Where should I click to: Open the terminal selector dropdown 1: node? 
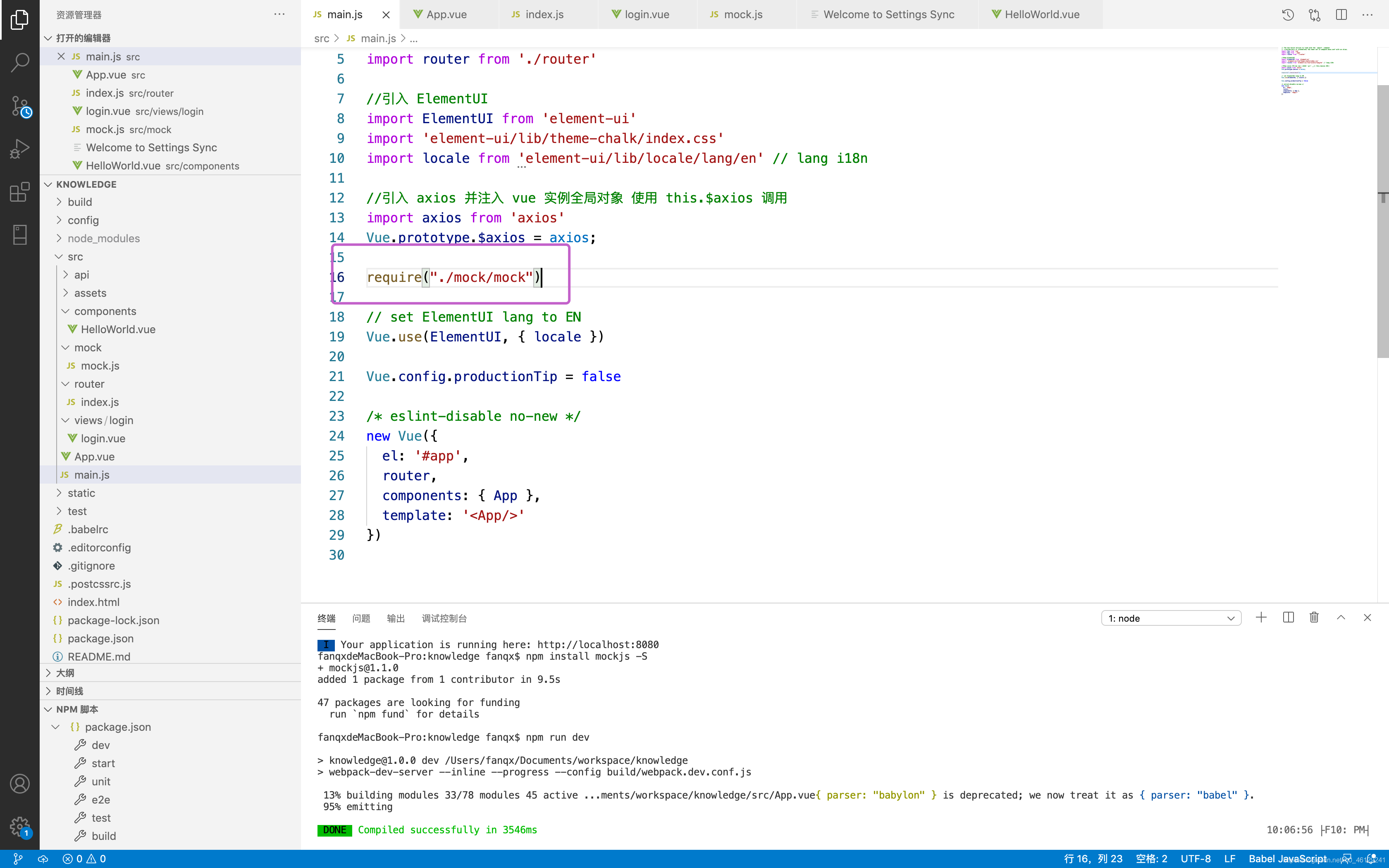tap(1171, 618)
